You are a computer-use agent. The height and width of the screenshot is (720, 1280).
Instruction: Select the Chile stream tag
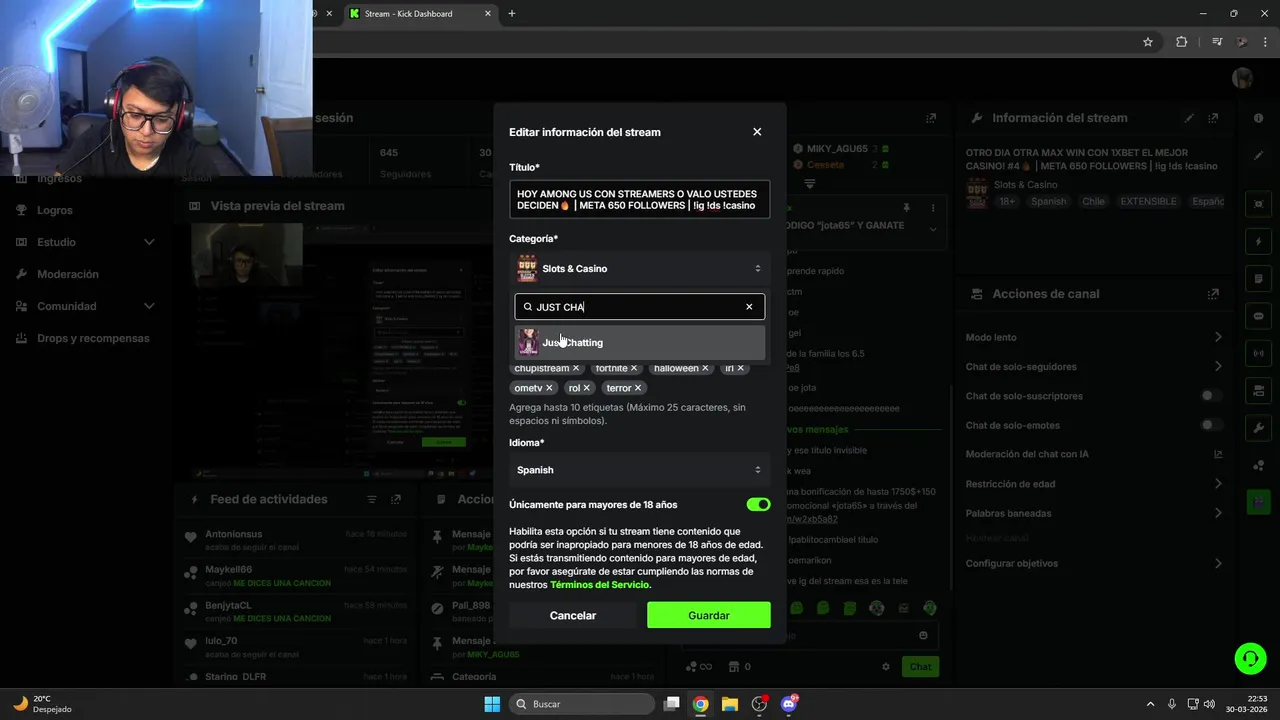pyautogui.click(x=1092, y=201)
